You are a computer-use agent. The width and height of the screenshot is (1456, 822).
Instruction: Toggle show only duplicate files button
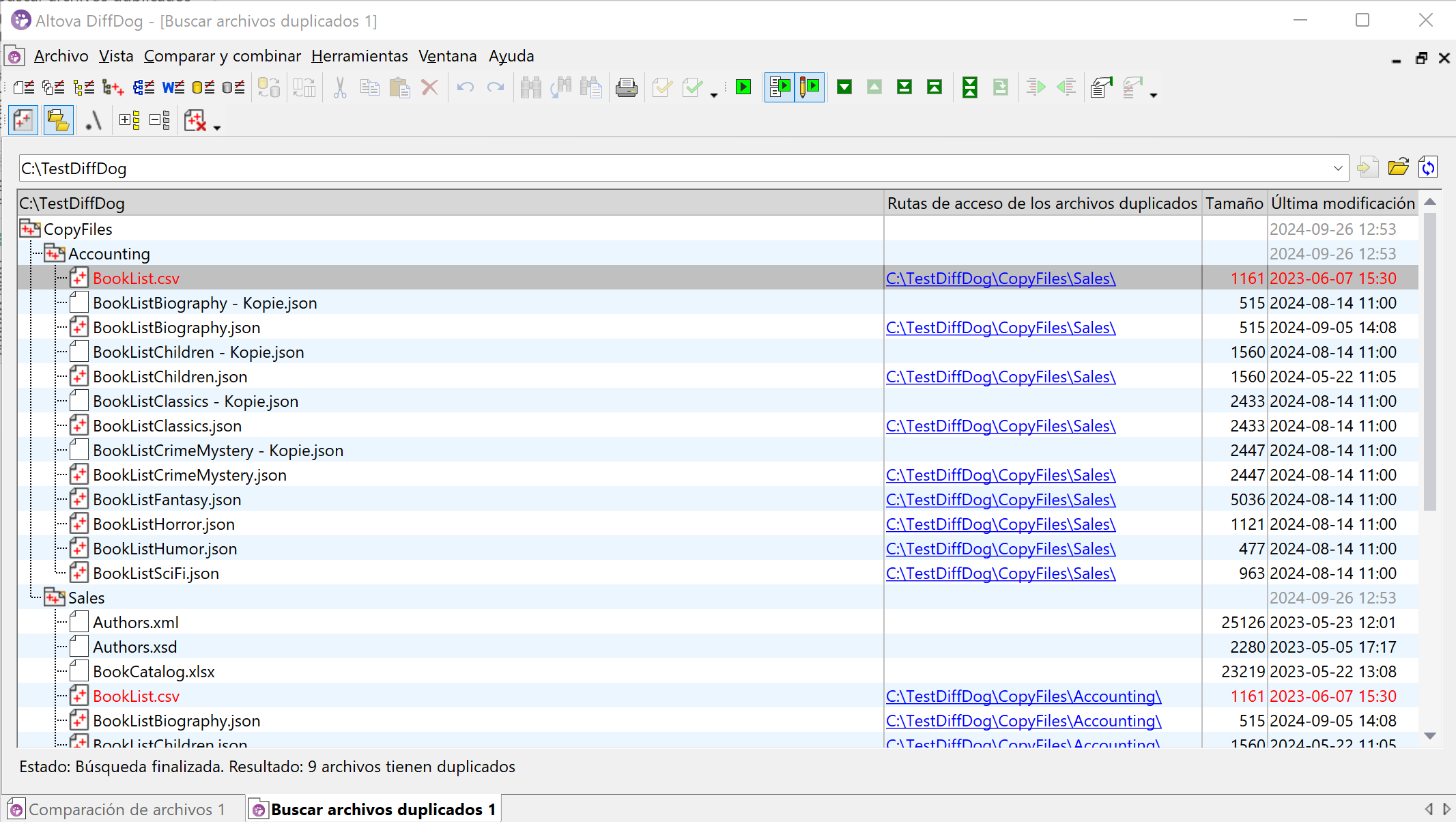(23, 121)
